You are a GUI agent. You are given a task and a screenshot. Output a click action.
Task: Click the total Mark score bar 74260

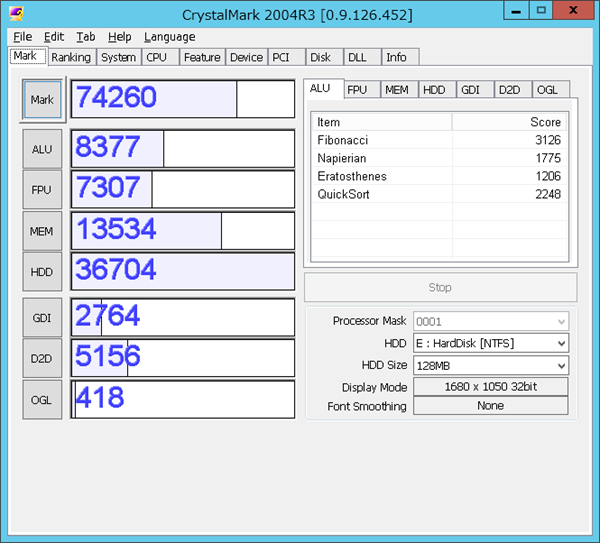pos(183,99)
